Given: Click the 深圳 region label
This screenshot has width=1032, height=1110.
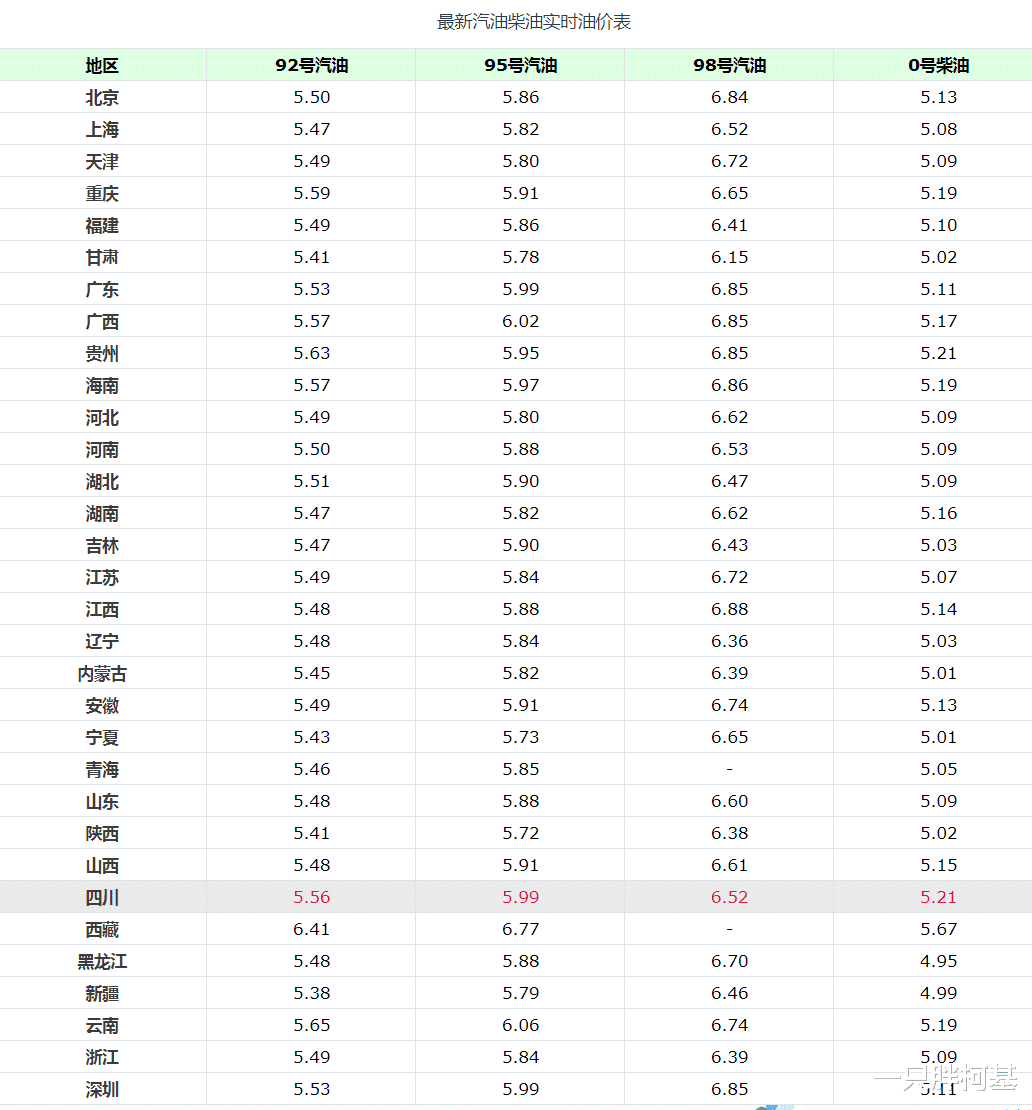Looking at the screenshot, I should [x=101, y=1089].
